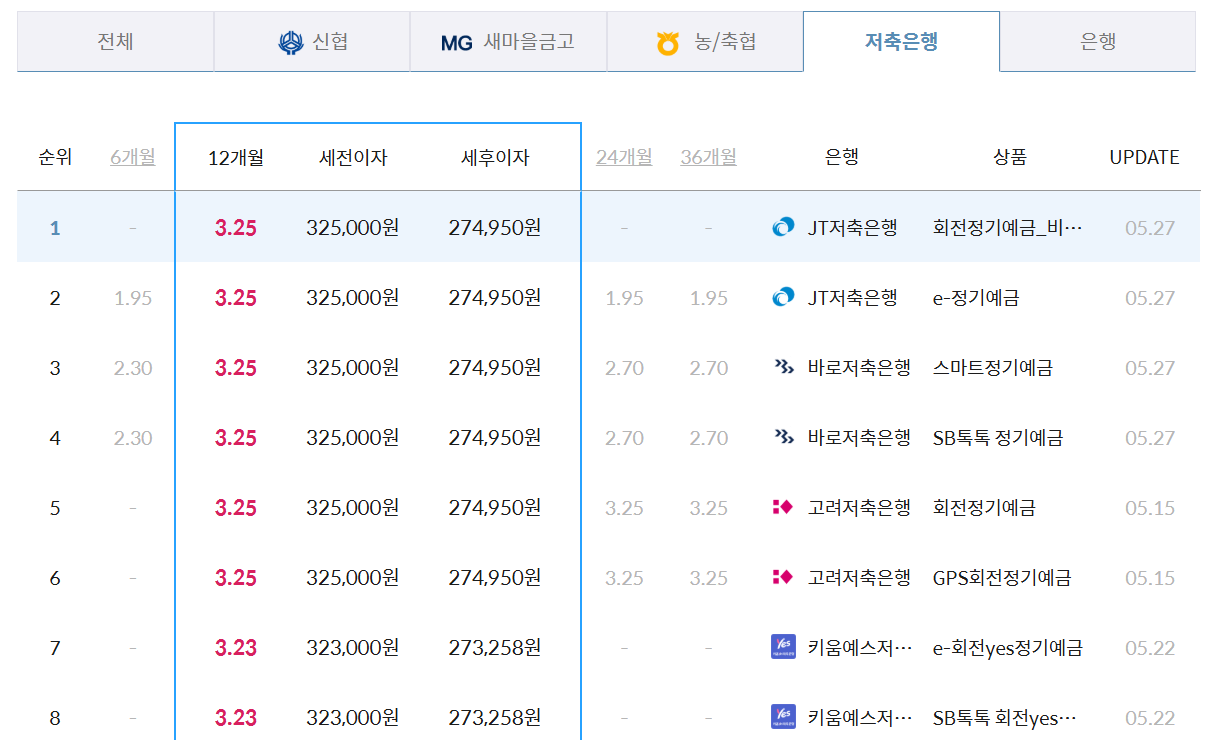Screen dimensions: 1223x740
Task: Click JT저축은행 bank name in rank 2 row
Action: click(852, 298)
